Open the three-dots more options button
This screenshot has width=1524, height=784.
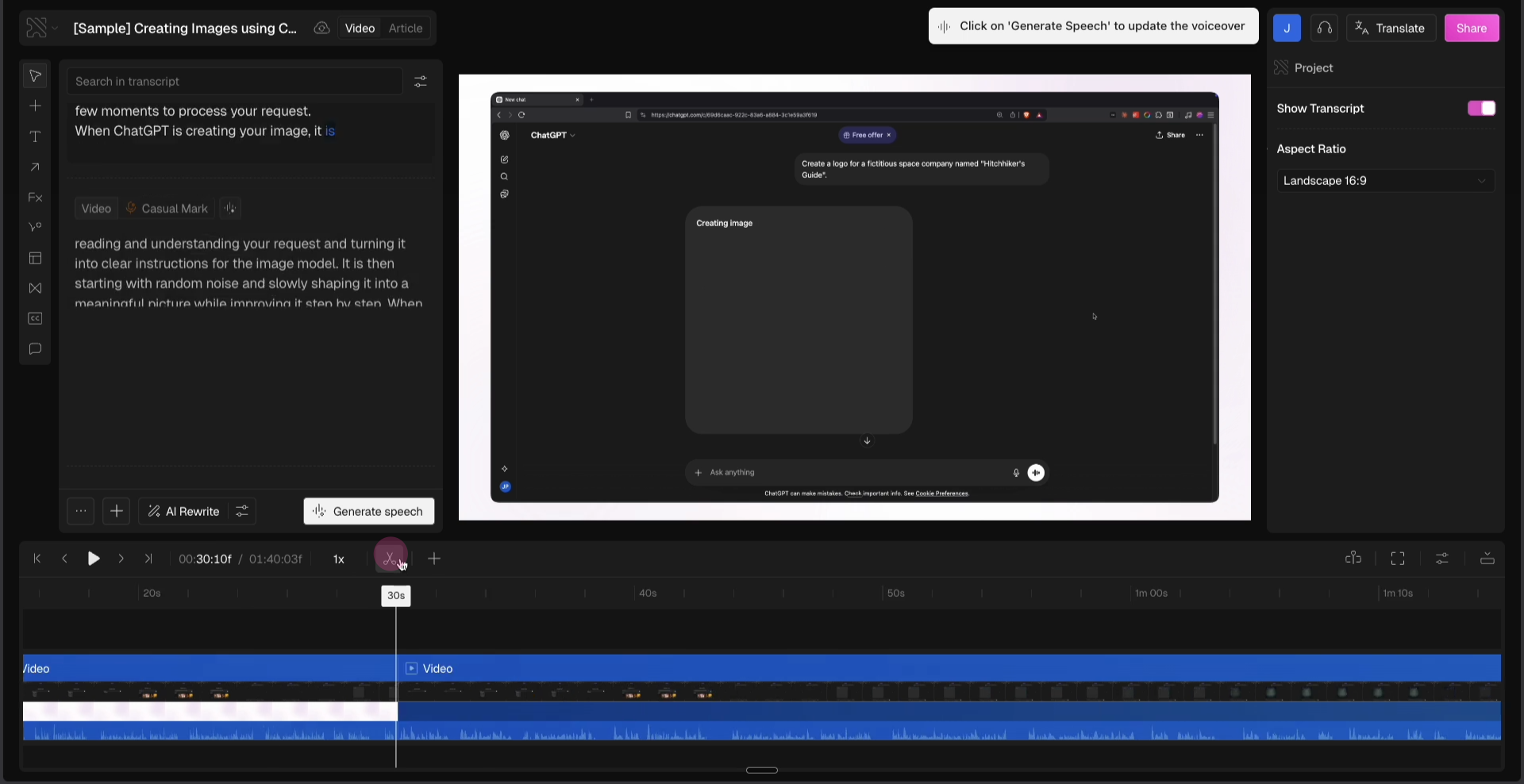pos(80,512)
